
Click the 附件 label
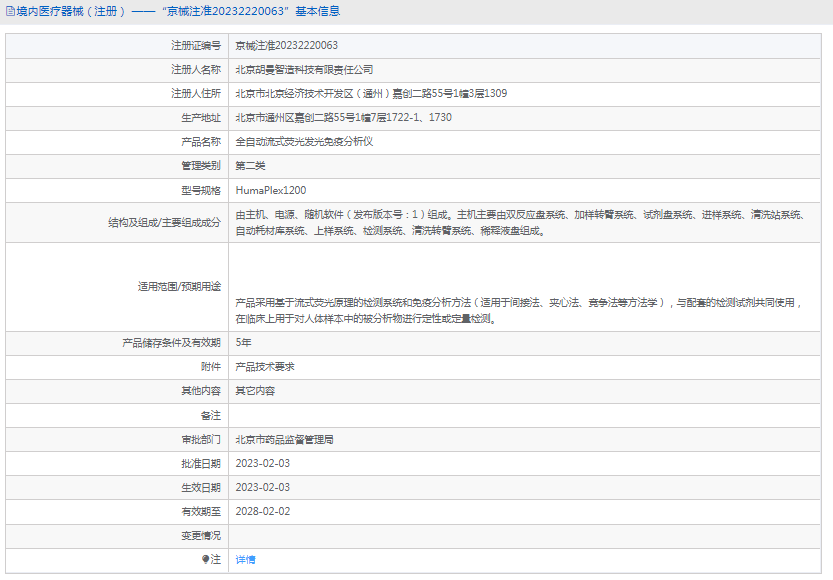coord(211,367)
